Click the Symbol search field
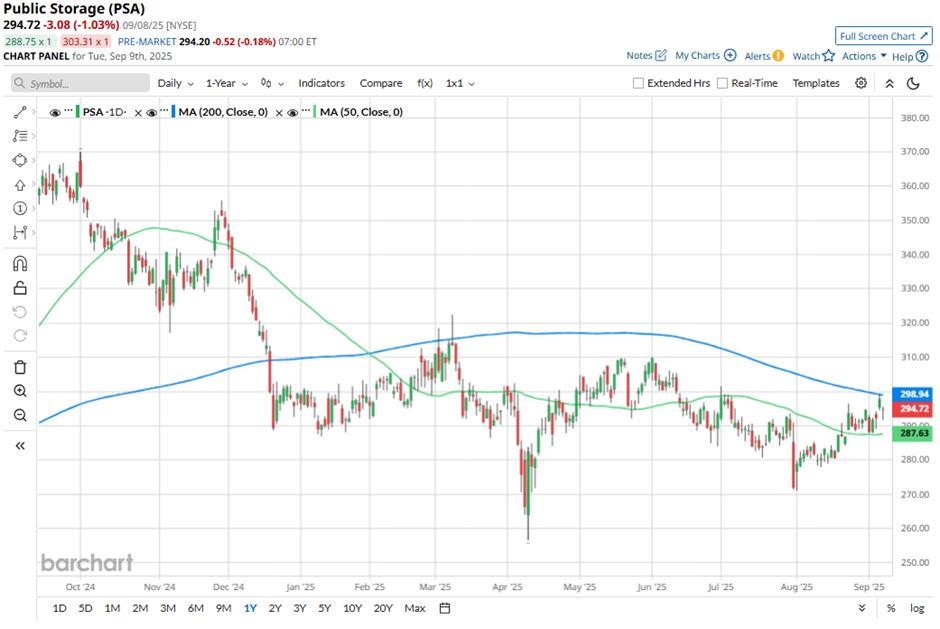 pos(80,83)
